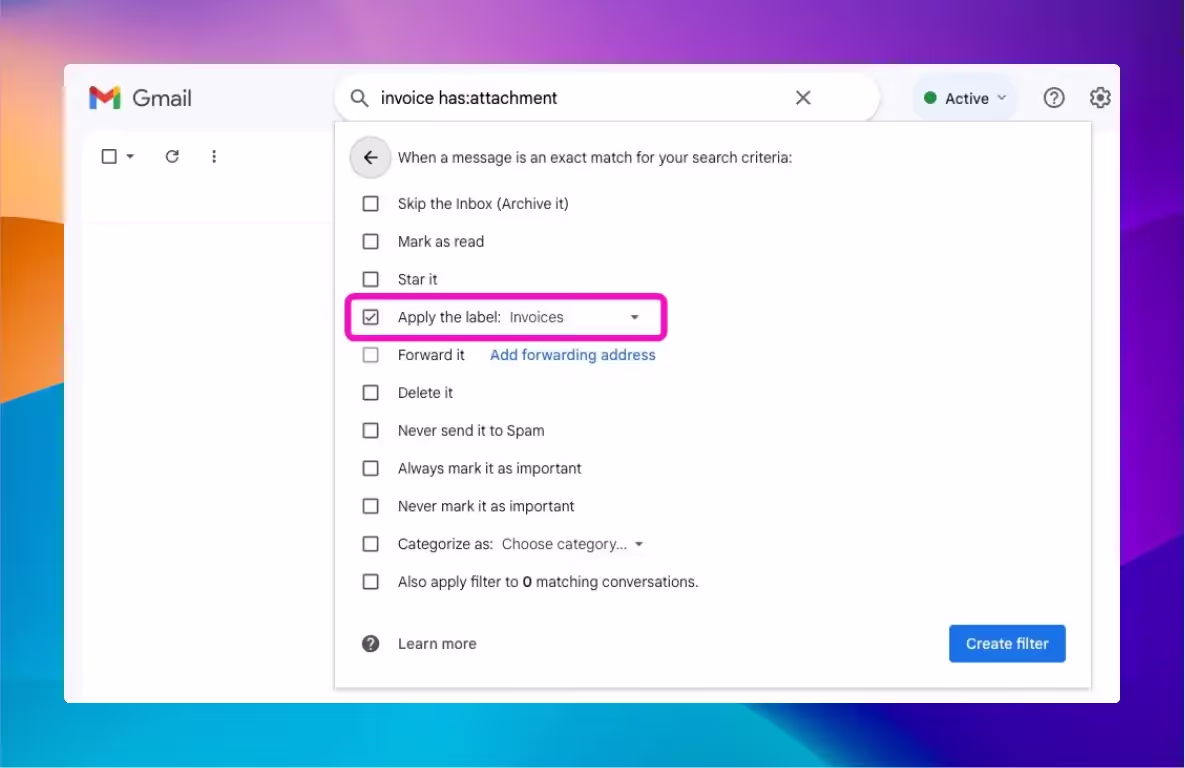The height and width of the screenshot is (768, 1185).
Task: Check Categorize as checkbox
Action: pos(370,544)
